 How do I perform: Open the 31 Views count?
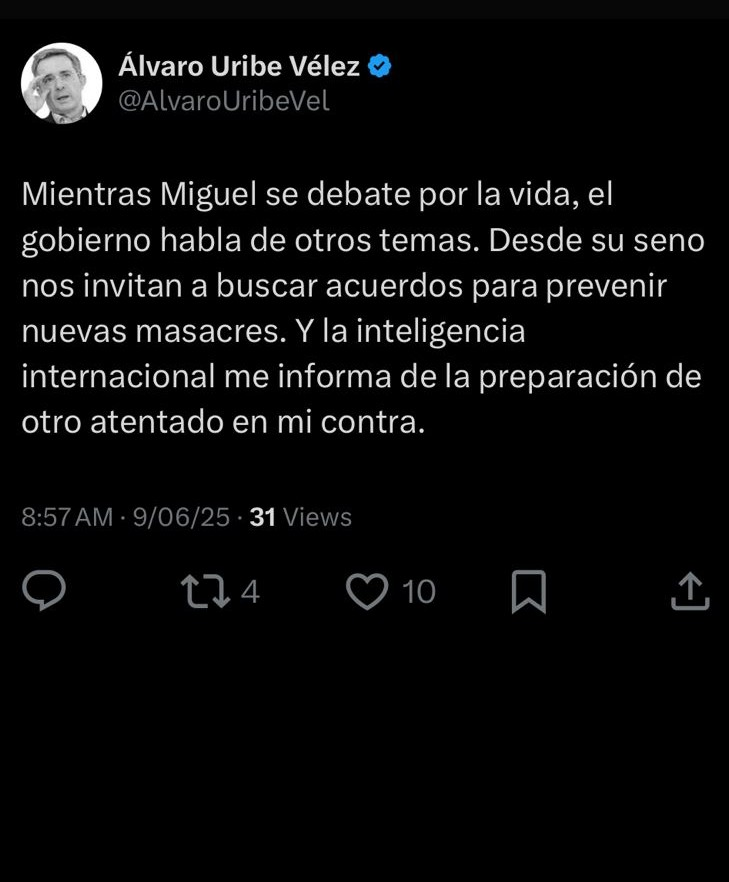300,517
